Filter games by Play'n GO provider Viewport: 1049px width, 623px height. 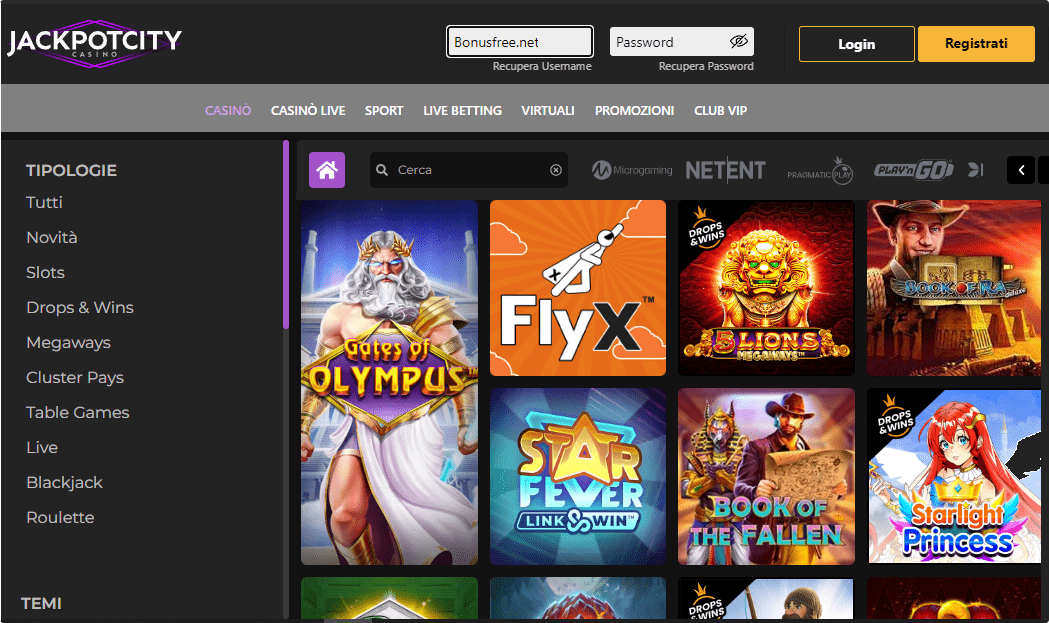click(914, 171)
